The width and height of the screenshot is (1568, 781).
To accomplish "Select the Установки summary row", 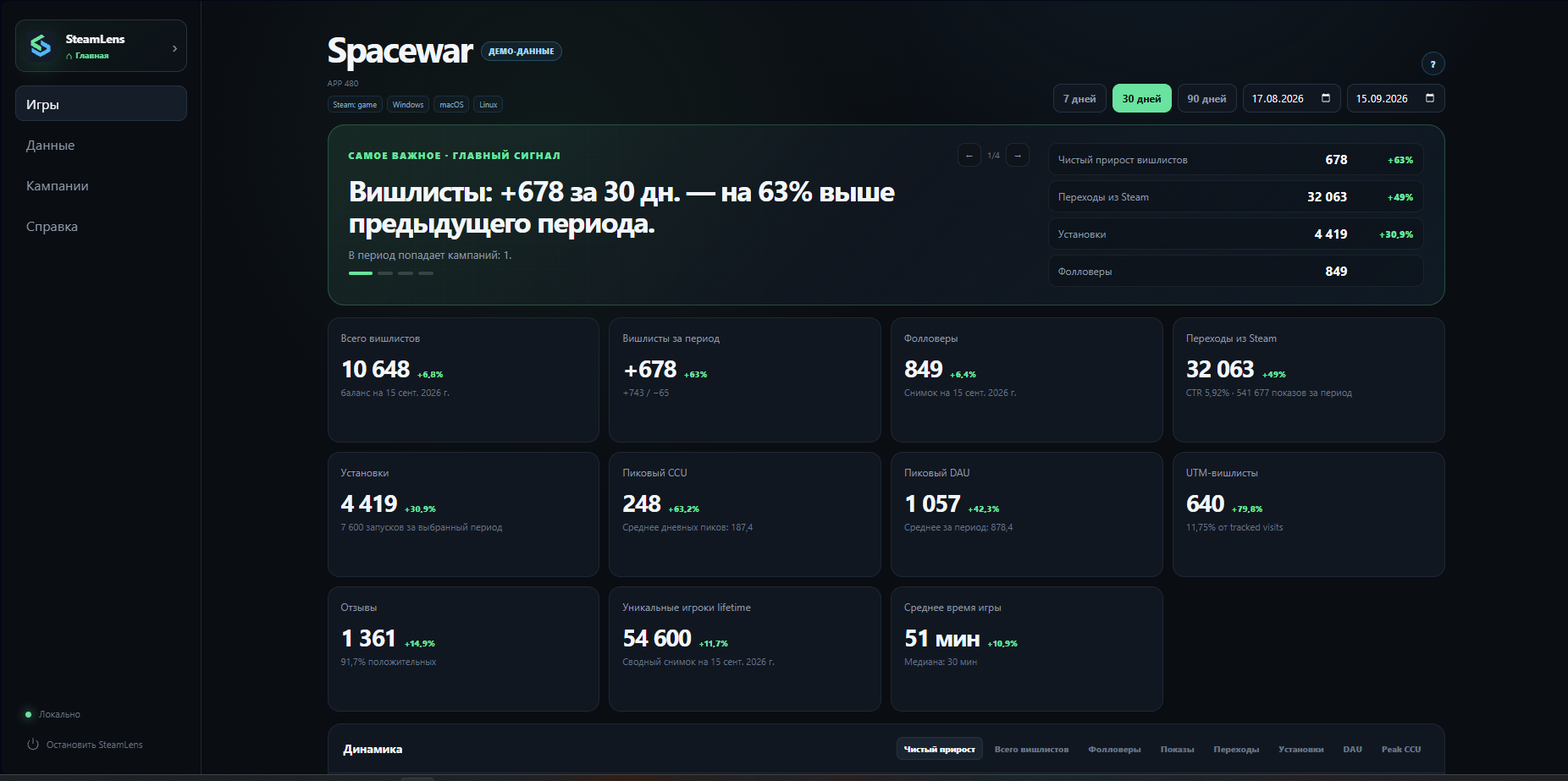I will point(1236,234).
